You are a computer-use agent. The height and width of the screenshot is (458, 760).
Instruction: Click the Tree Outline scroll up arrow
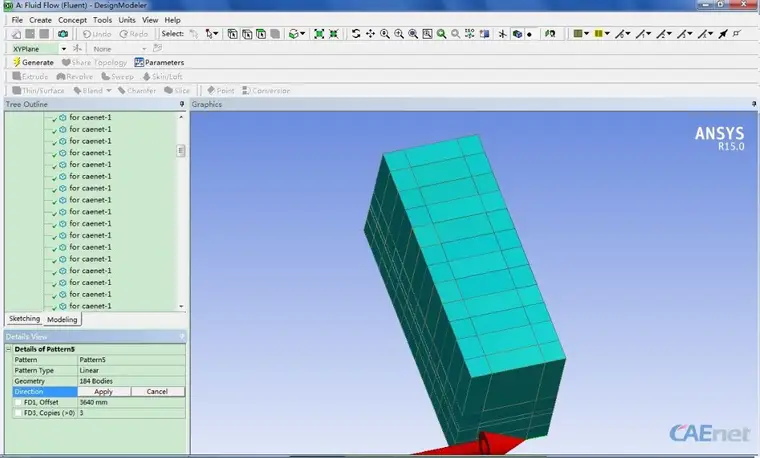181,117
